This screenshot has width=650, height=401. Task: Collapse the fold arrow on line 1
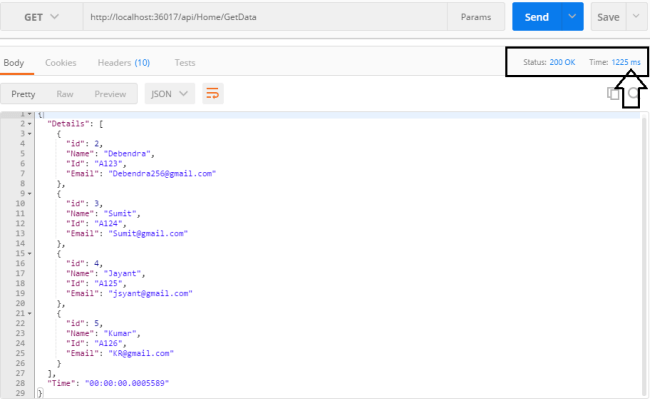click(x=29, y=114)
